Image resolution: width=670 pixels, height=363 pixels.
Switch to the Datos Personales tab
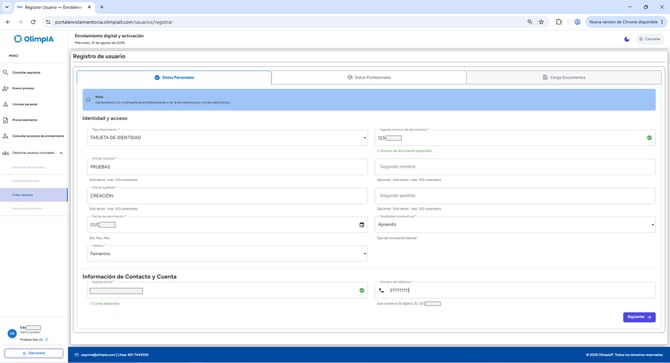[174, 78]
